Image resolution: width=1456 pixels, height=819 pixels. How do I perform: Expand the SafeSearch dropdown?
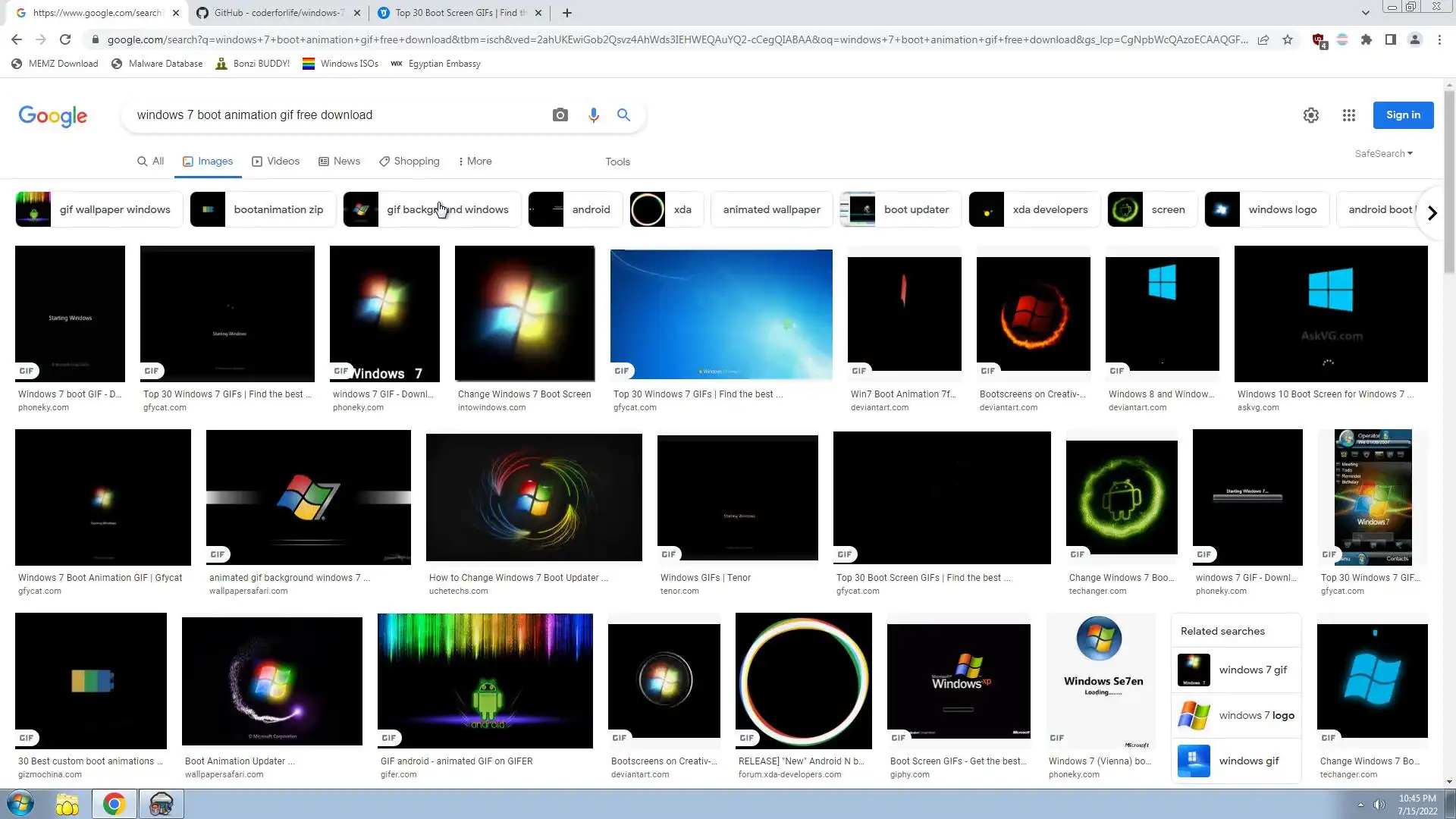(x=1383, y=153)
